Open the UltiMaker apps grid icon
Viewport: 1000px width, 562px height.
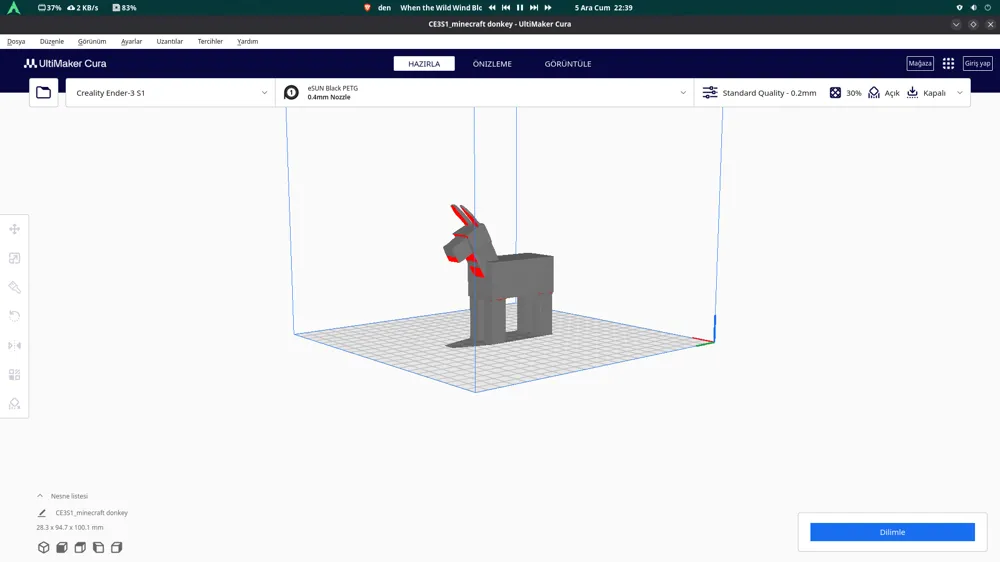tap(948, 63)
